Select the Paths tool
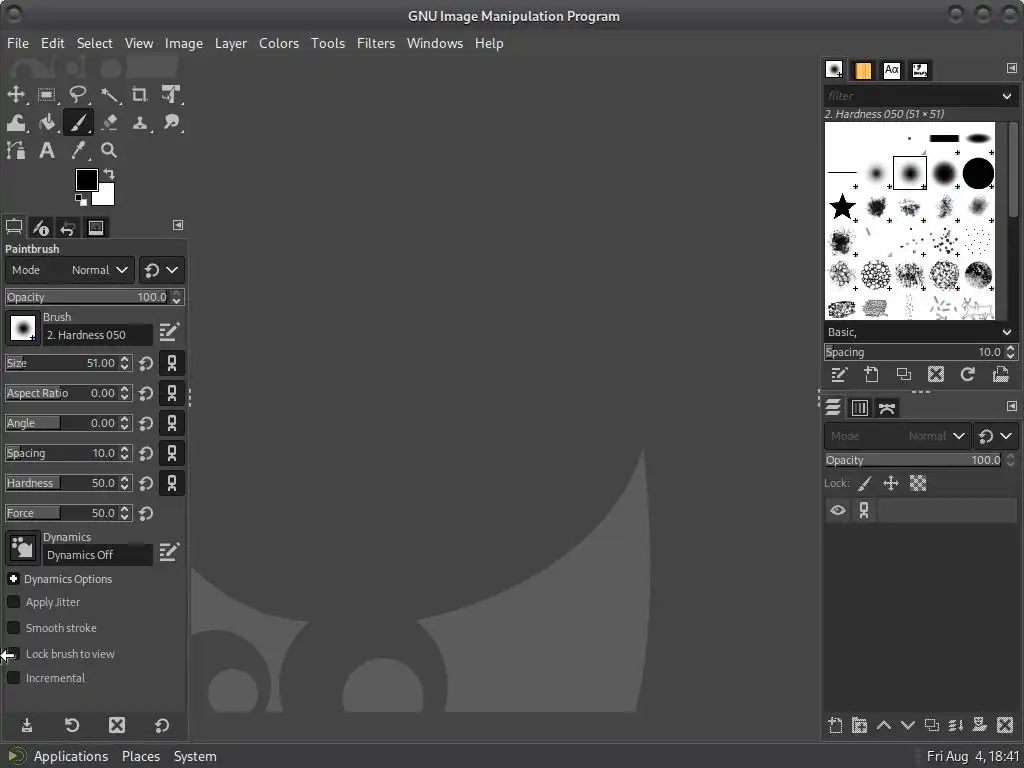The width and height of the screenshot is (1024, 768). [16, 150]
